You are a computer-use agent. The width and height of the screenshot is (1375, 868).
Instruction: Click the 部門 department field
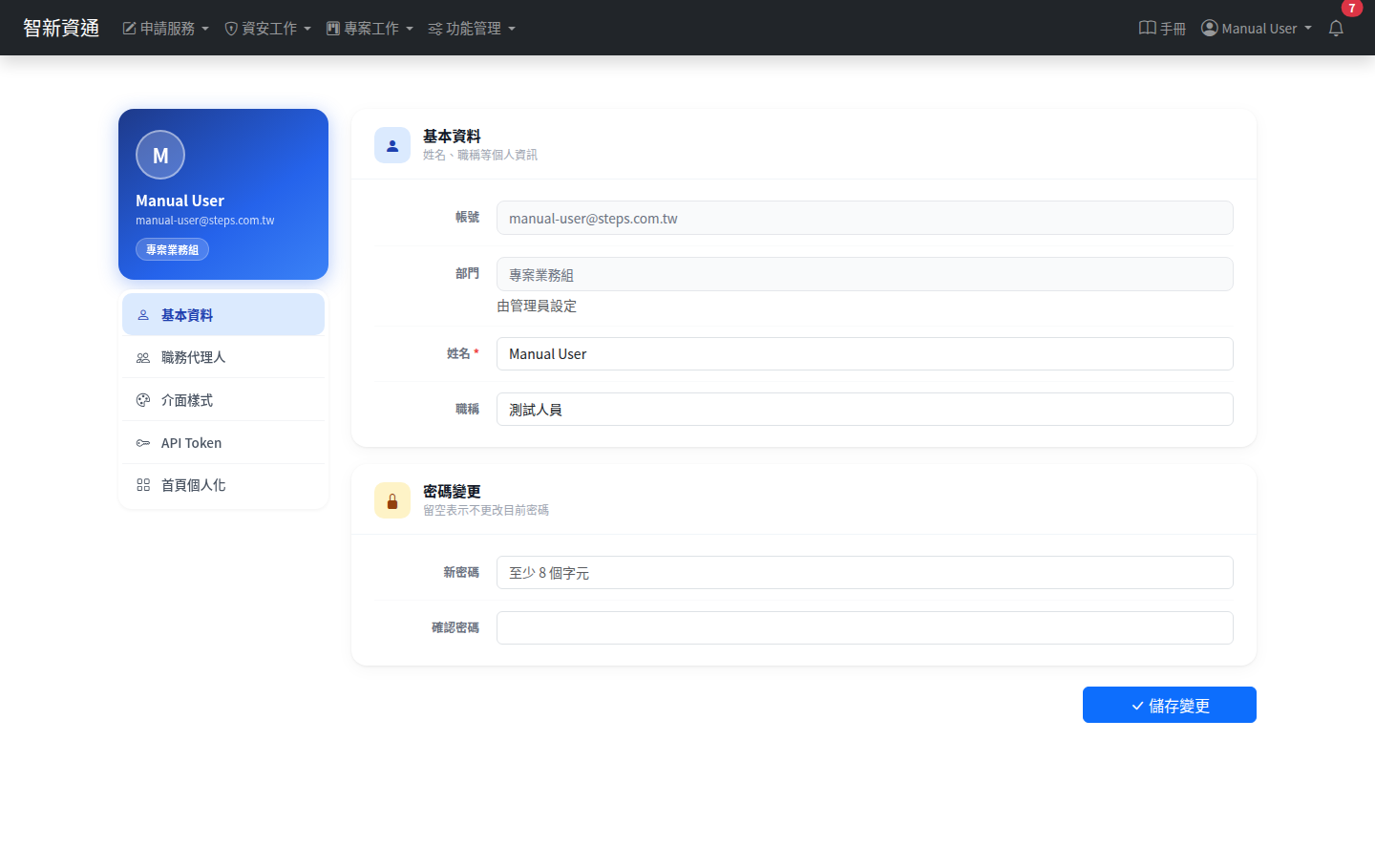coord(865,274)
